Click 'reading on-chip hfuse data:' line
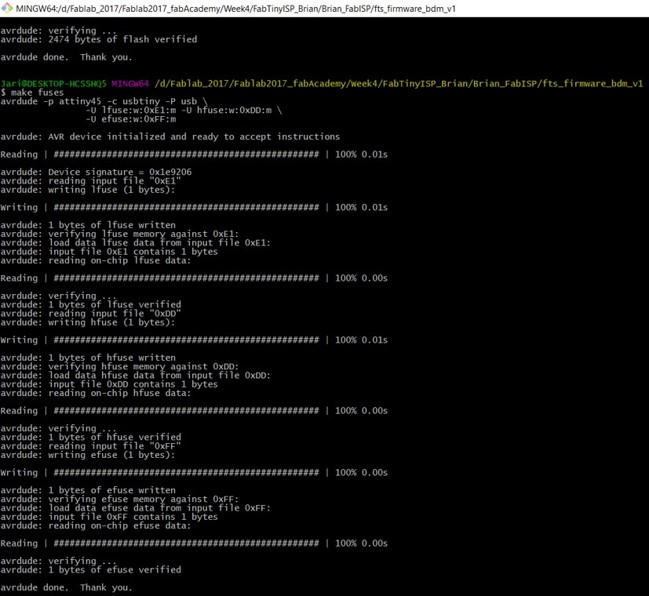The width and height of the screenshot is (649, 596). 96,393
